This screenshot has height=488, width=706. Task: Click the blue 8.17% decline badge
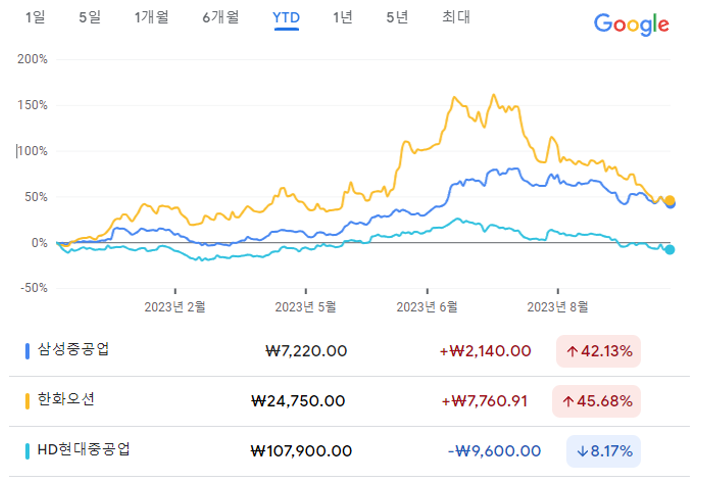598,451
